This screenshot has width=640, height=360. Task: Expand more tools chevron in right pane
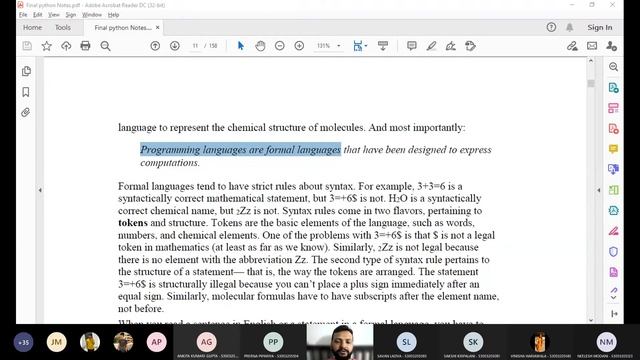pyautogui.click(x=613, y=298)
